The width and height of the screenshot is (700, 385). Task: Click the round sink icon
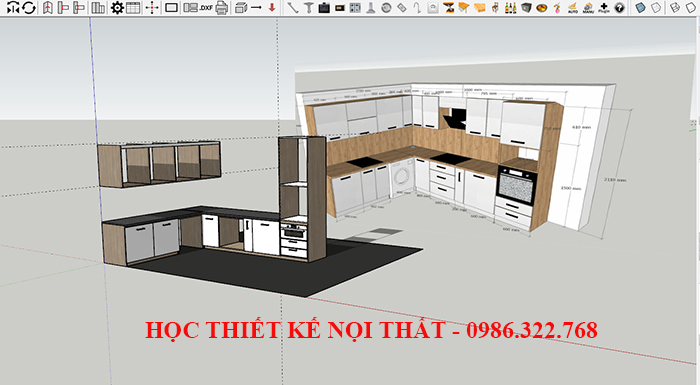[387, 7]
